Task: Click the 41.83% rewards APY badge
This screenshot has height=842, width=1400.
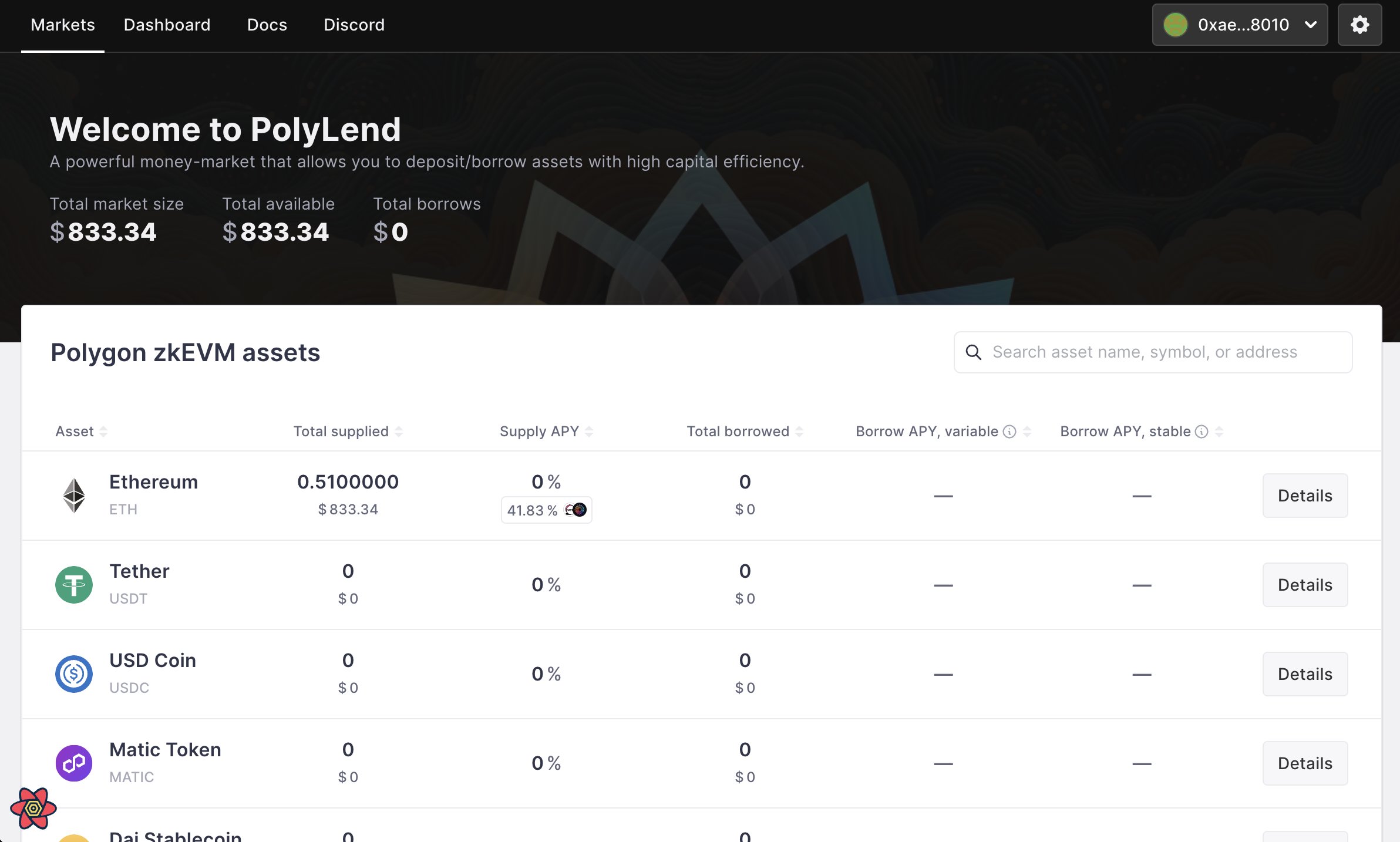Action: click(546, 510)
